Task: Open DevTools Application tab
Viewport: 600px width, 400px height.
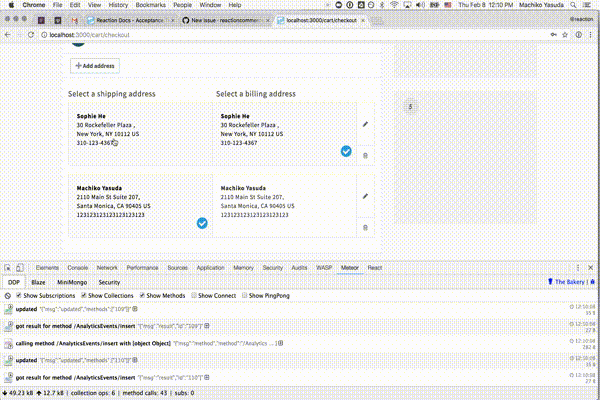Action: [210, 268]
